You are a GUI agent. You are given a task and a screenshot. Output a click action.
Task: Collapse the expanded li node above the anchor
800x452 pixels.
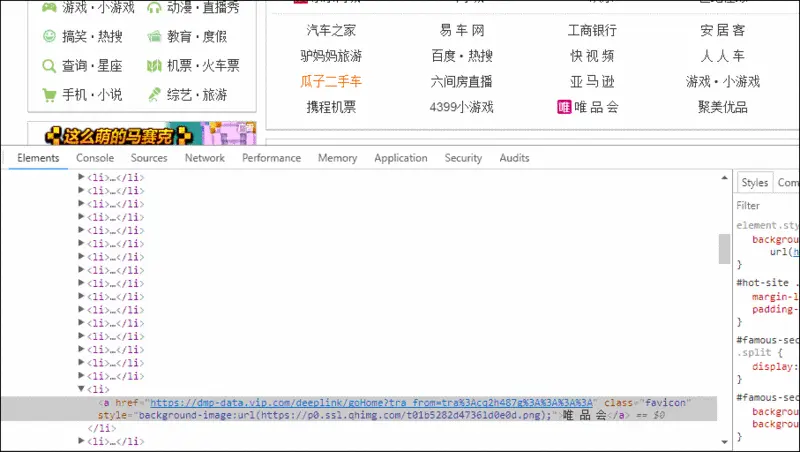point(81,389)
